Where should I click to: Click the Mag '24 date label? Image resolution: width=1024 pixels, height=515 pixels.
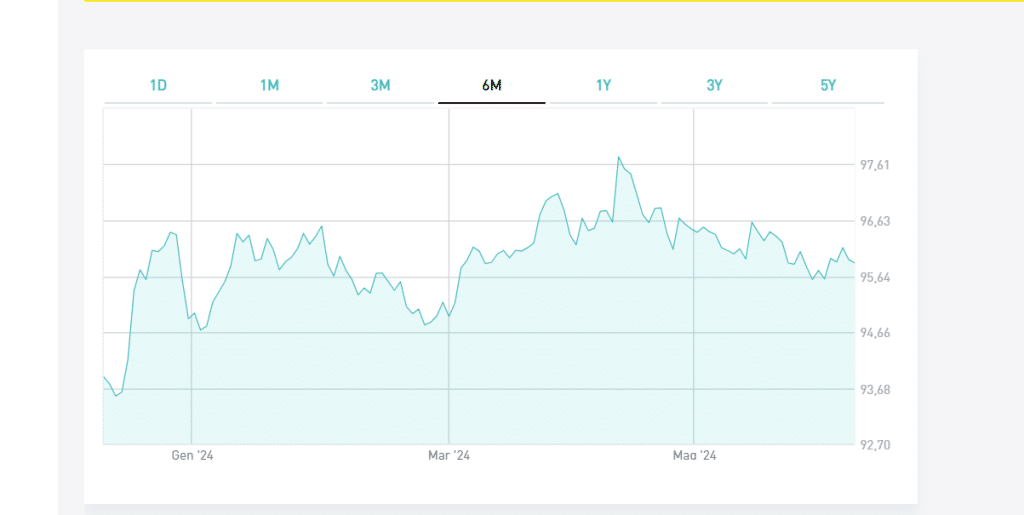(x=694, y=456)
